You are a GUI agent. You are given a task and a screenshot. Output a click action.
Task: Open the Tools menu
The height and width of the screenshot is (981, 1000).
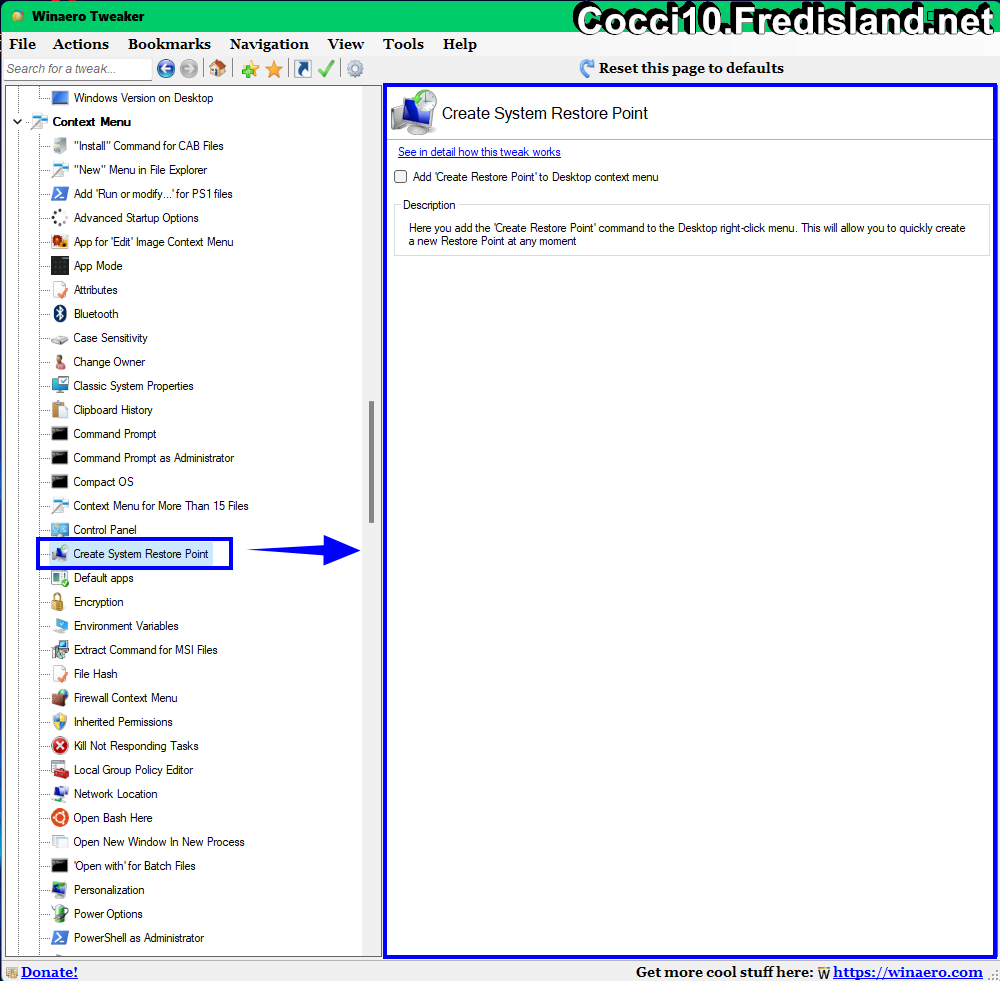(403, 44)
